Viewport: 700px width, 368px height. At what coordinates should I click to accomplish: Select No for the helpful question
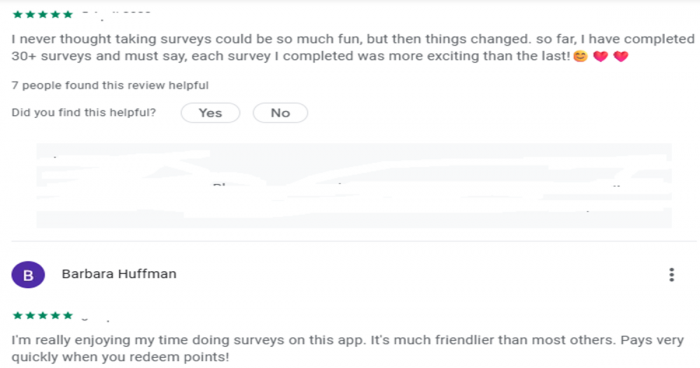(x=280, y=113)
